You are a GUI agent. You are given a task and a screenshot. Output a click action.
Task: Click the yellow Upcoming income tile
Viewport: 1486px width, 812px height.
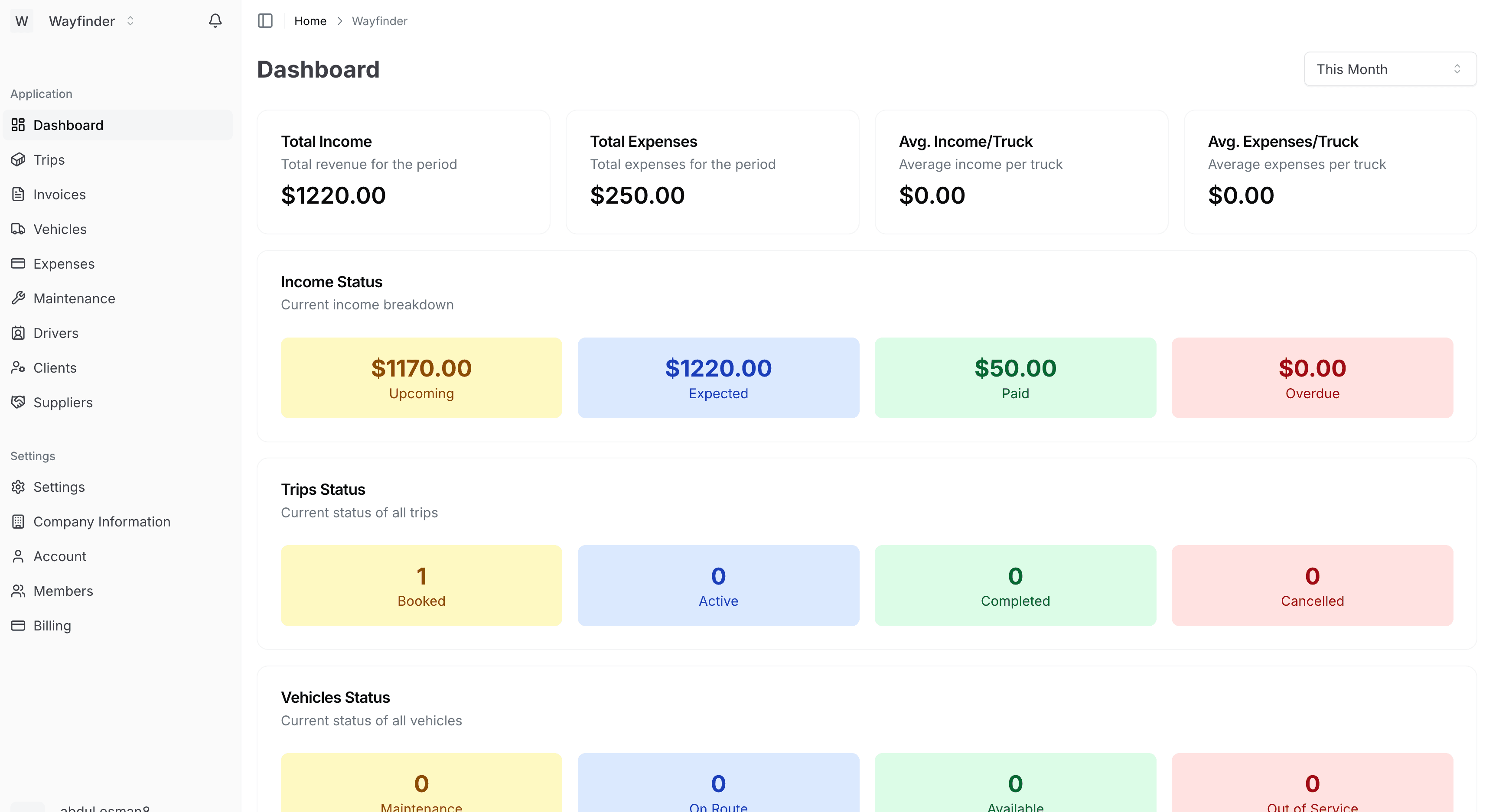(421, 378)
